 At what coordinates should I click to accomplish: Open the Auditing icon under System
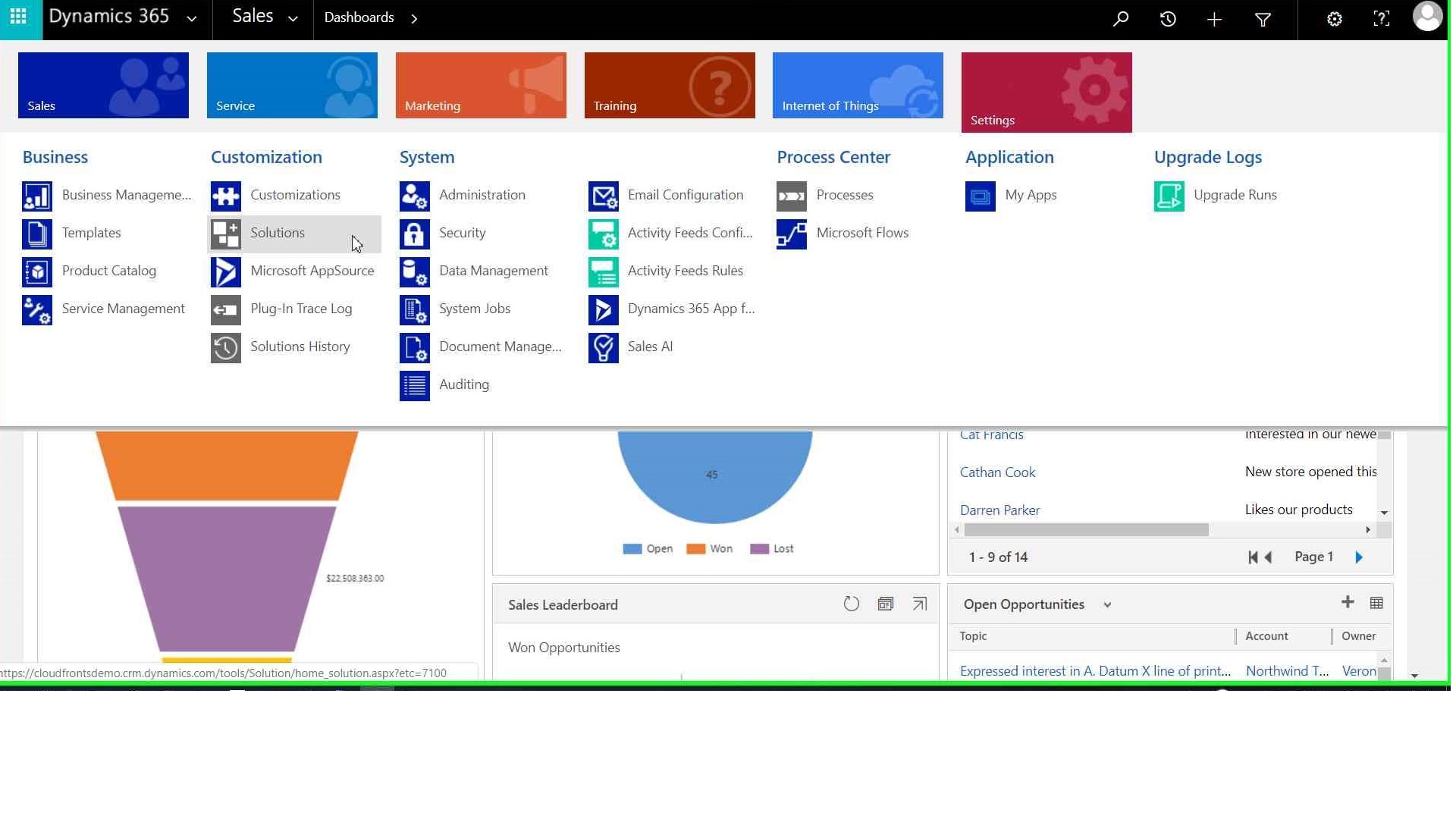pos(414,386)
